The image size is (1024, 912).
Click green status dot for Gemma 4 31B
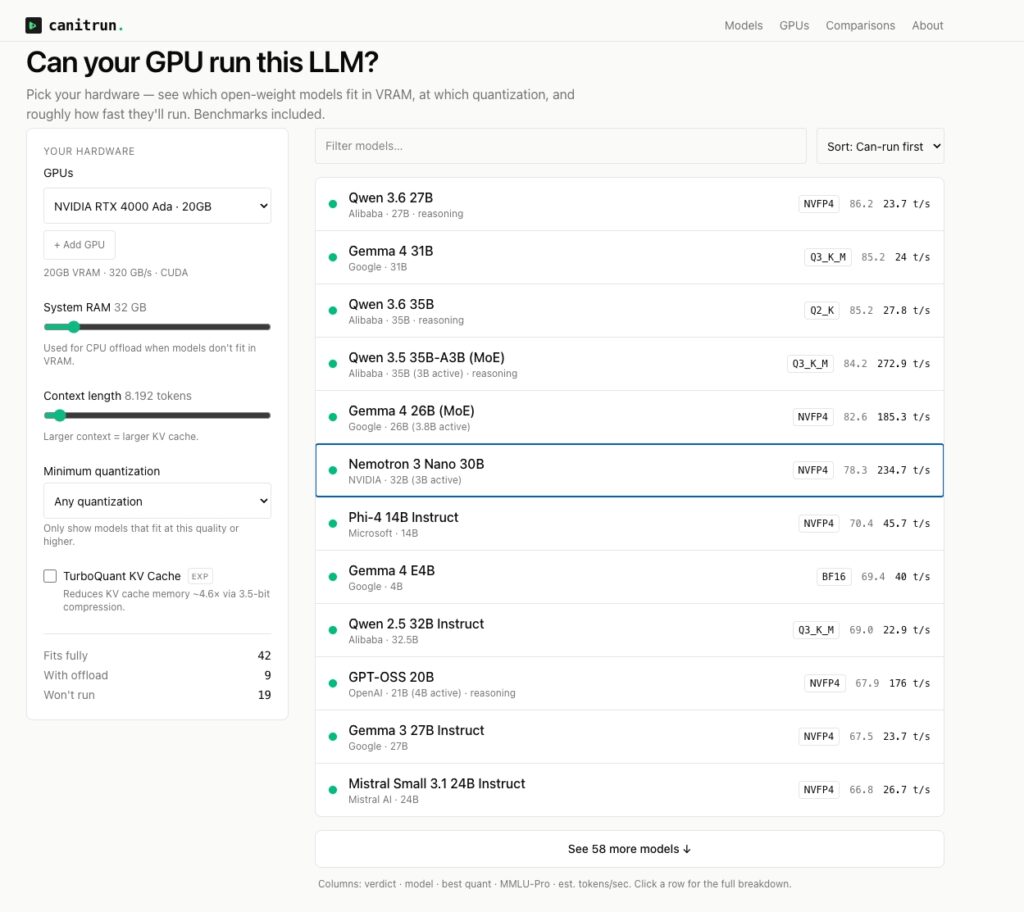(333, 257)
